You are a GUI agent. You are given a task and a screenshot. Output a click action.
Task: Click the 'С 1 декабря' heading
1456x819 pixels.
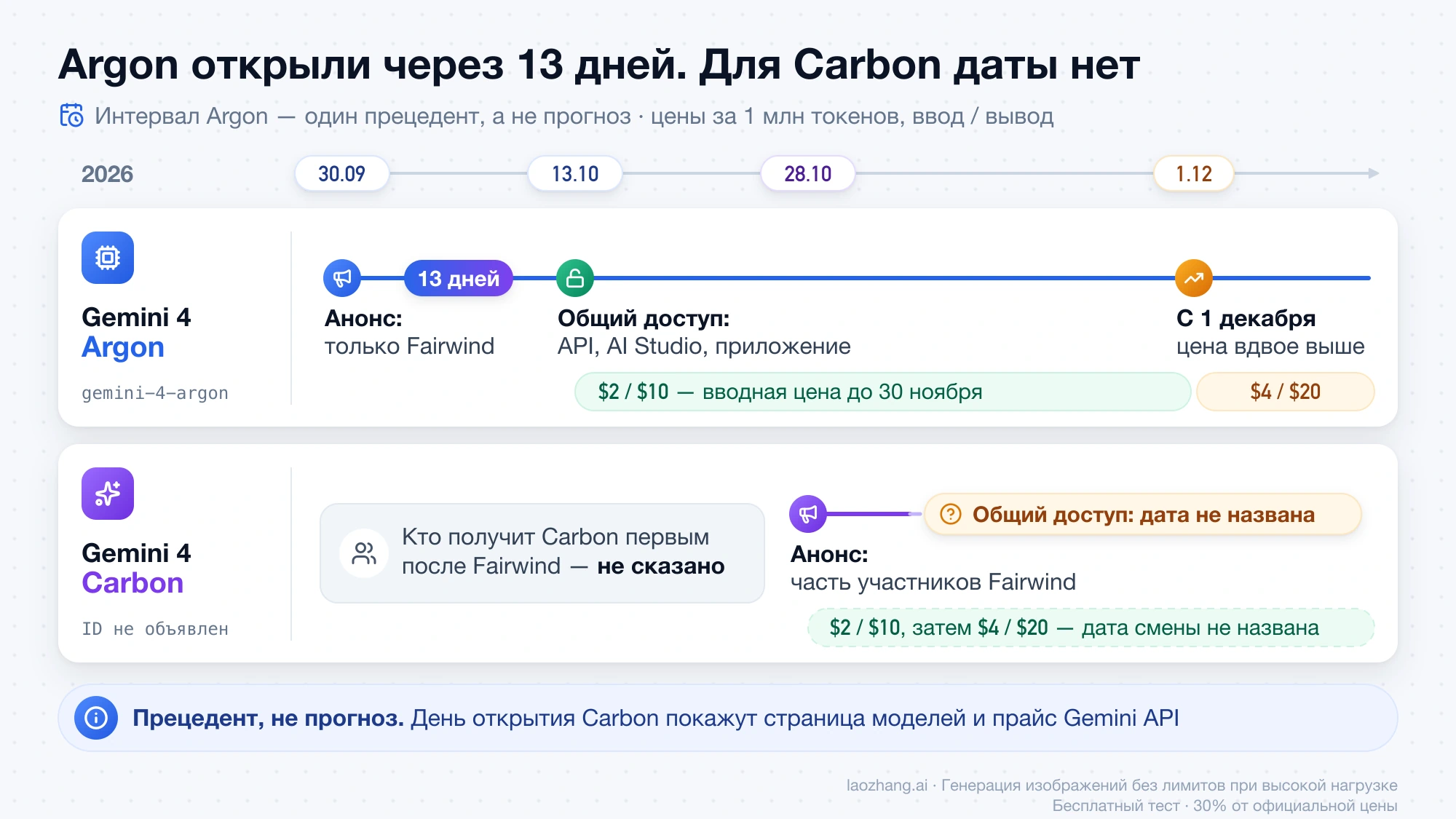(x=1246, y=318)
